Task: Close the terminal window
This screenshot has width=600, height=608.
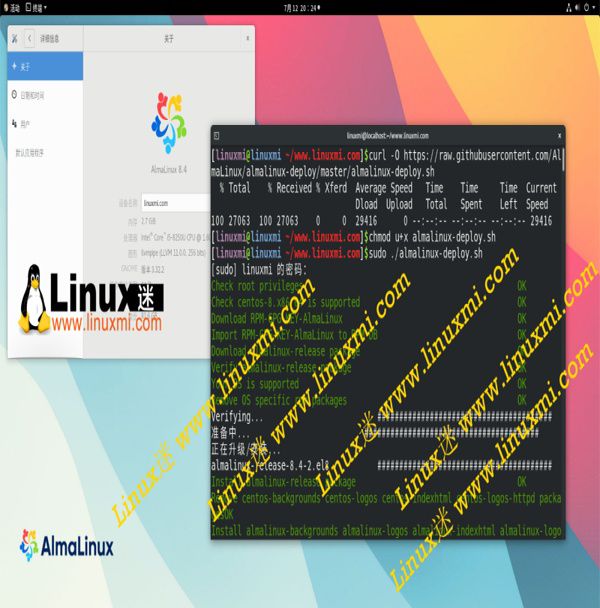Action: click(x=559, y=136)
